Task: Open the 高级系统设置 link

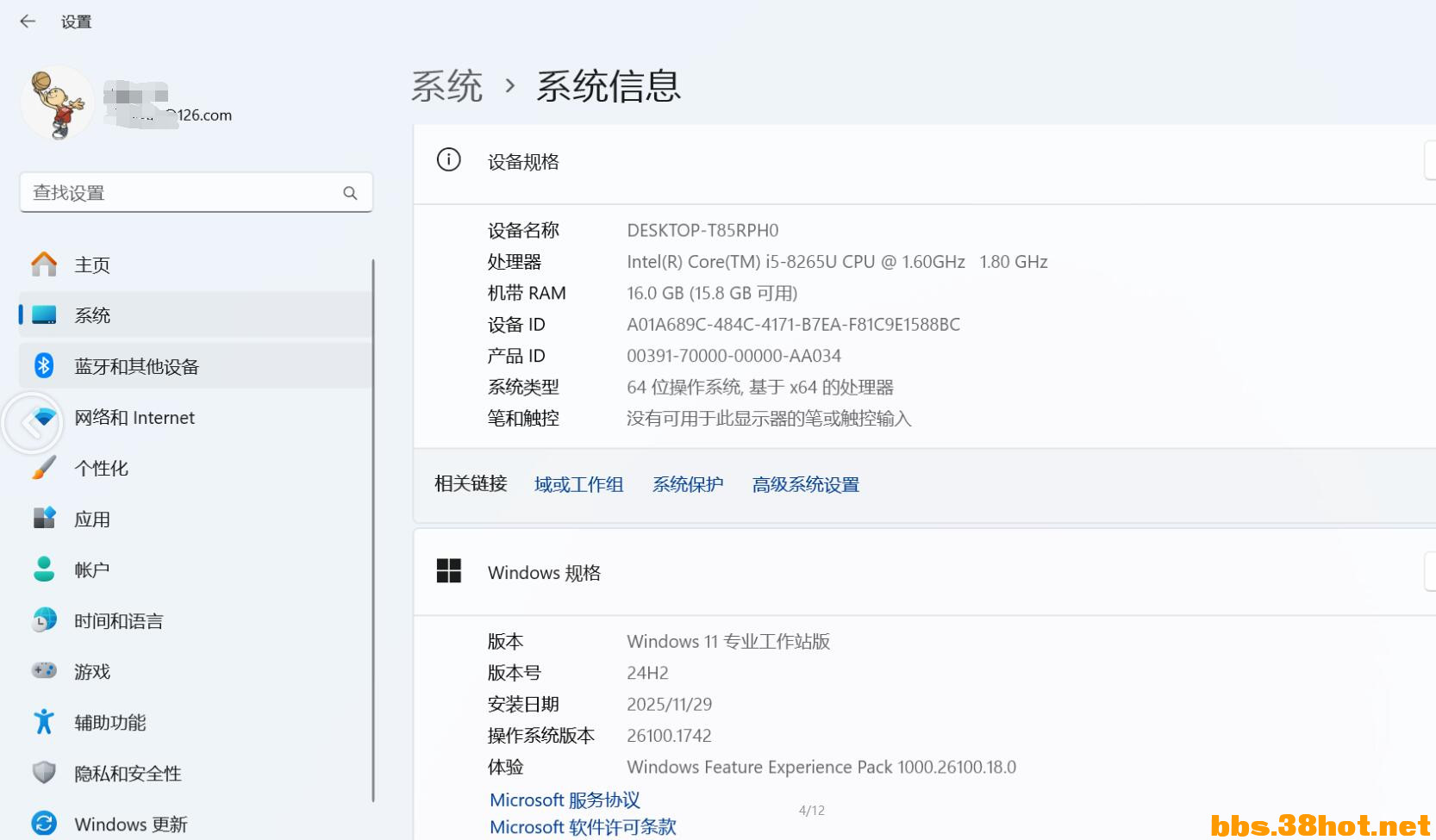Action: tap(806, 484)
